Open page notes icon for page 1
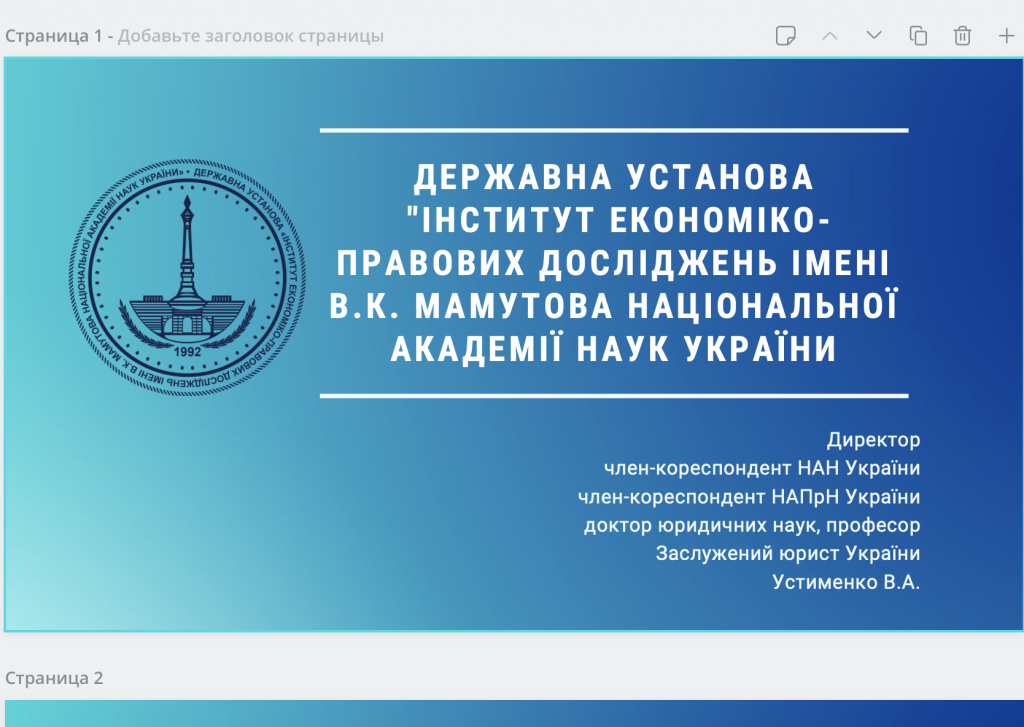Image resolution: width=1024 pixels, height=727 pixels. tap(786, 35)
